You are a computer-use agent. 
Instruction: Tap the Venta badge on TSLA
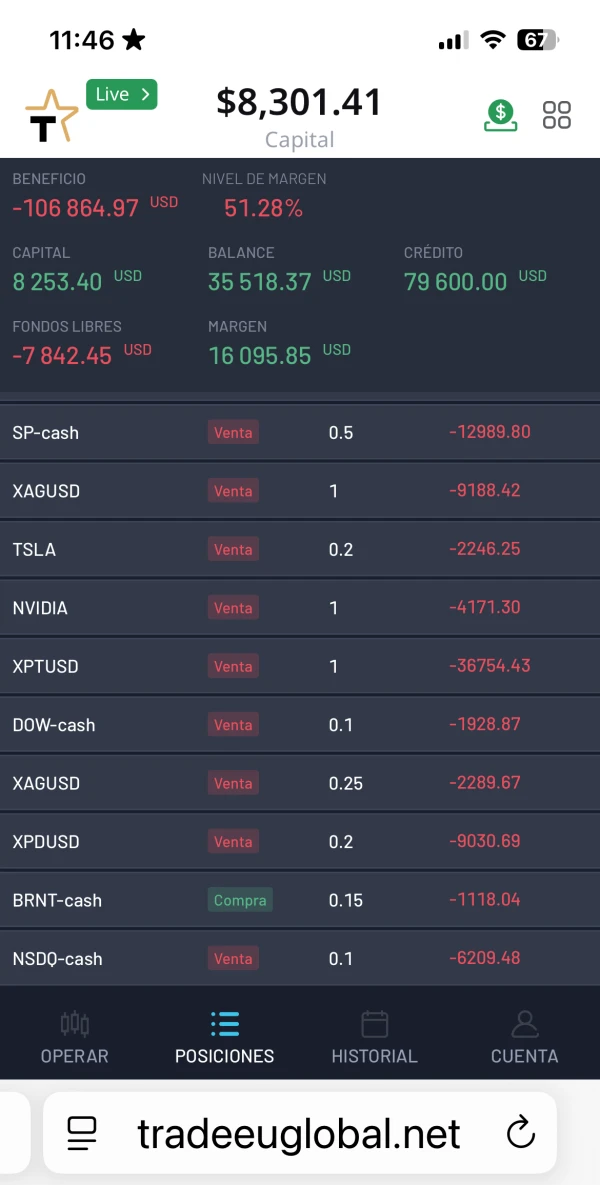point(233,549)
